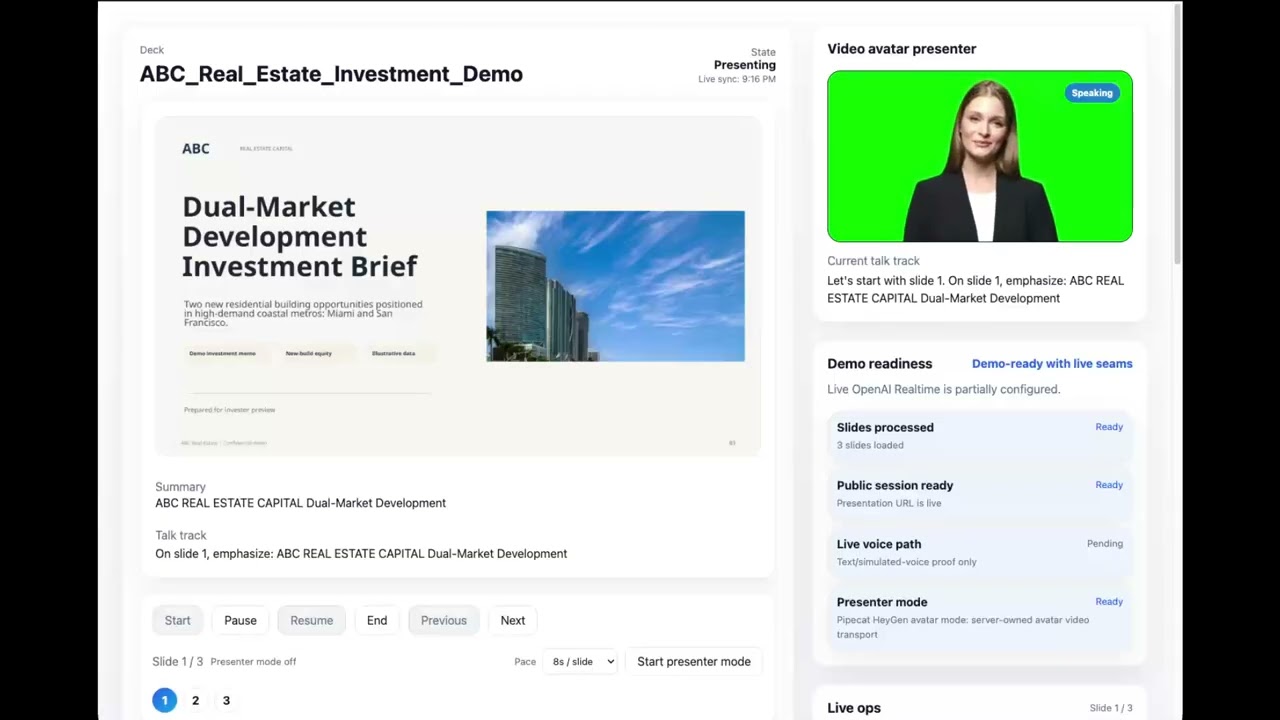Click the building photo on the slide
The width and height of the screenshot is (1280, 720).
pos(615,286)
